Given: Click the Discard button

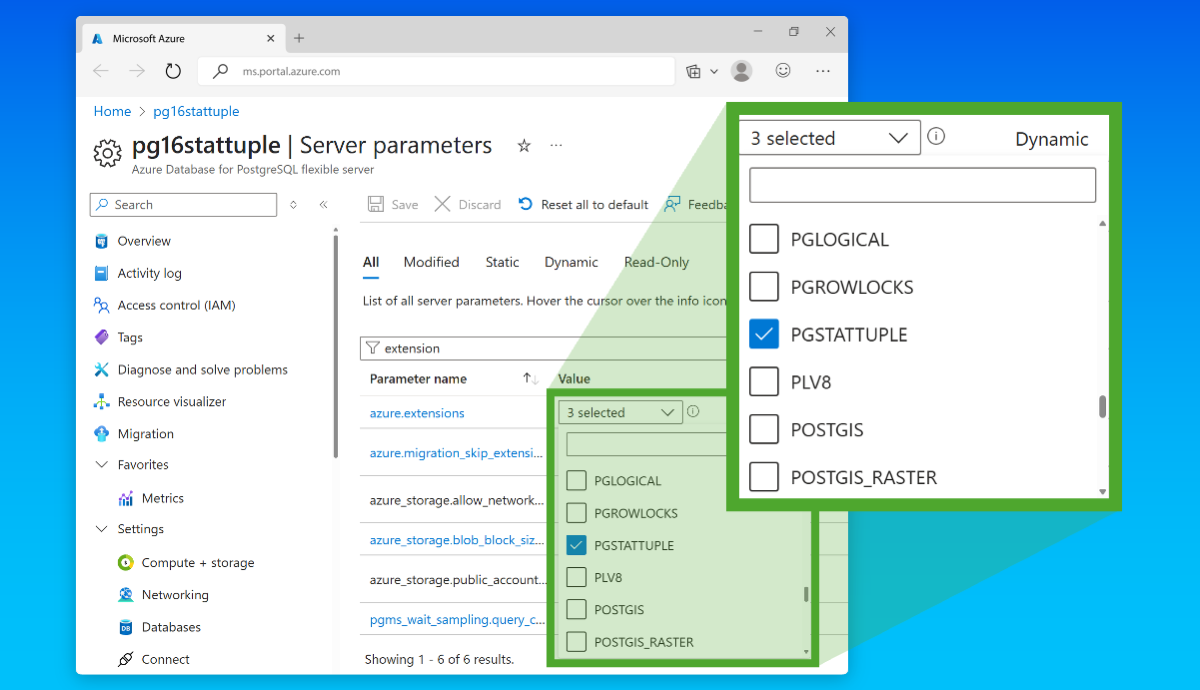Looking at the screenshot, I should click(468, 204).
